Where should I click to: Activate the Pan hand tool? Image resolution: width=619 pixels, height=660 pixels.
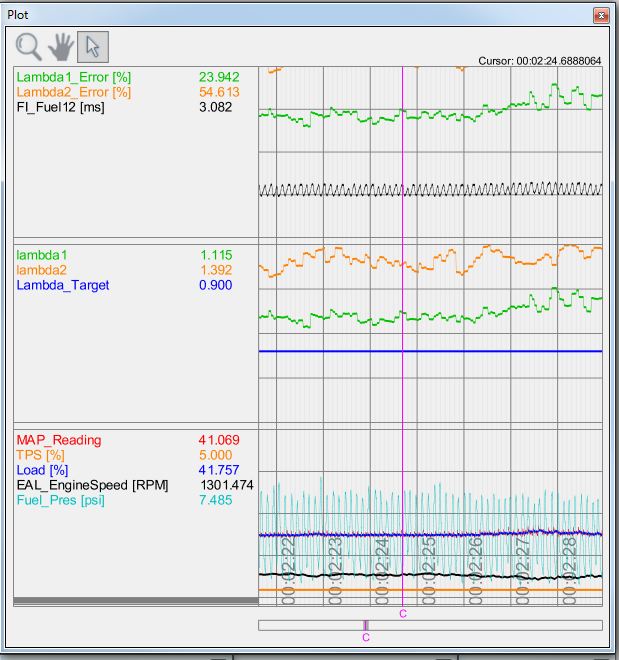coord(61,46)
